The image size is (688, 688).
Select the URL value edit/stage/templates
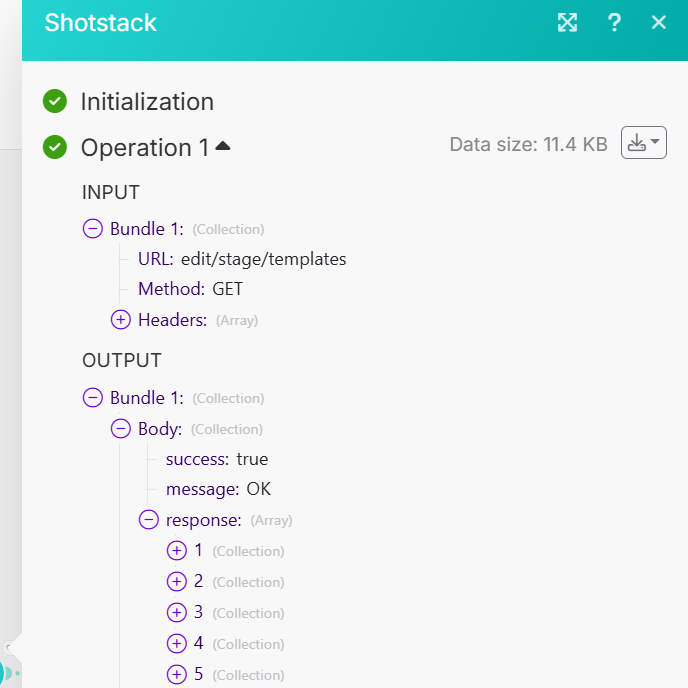[264, 259]
